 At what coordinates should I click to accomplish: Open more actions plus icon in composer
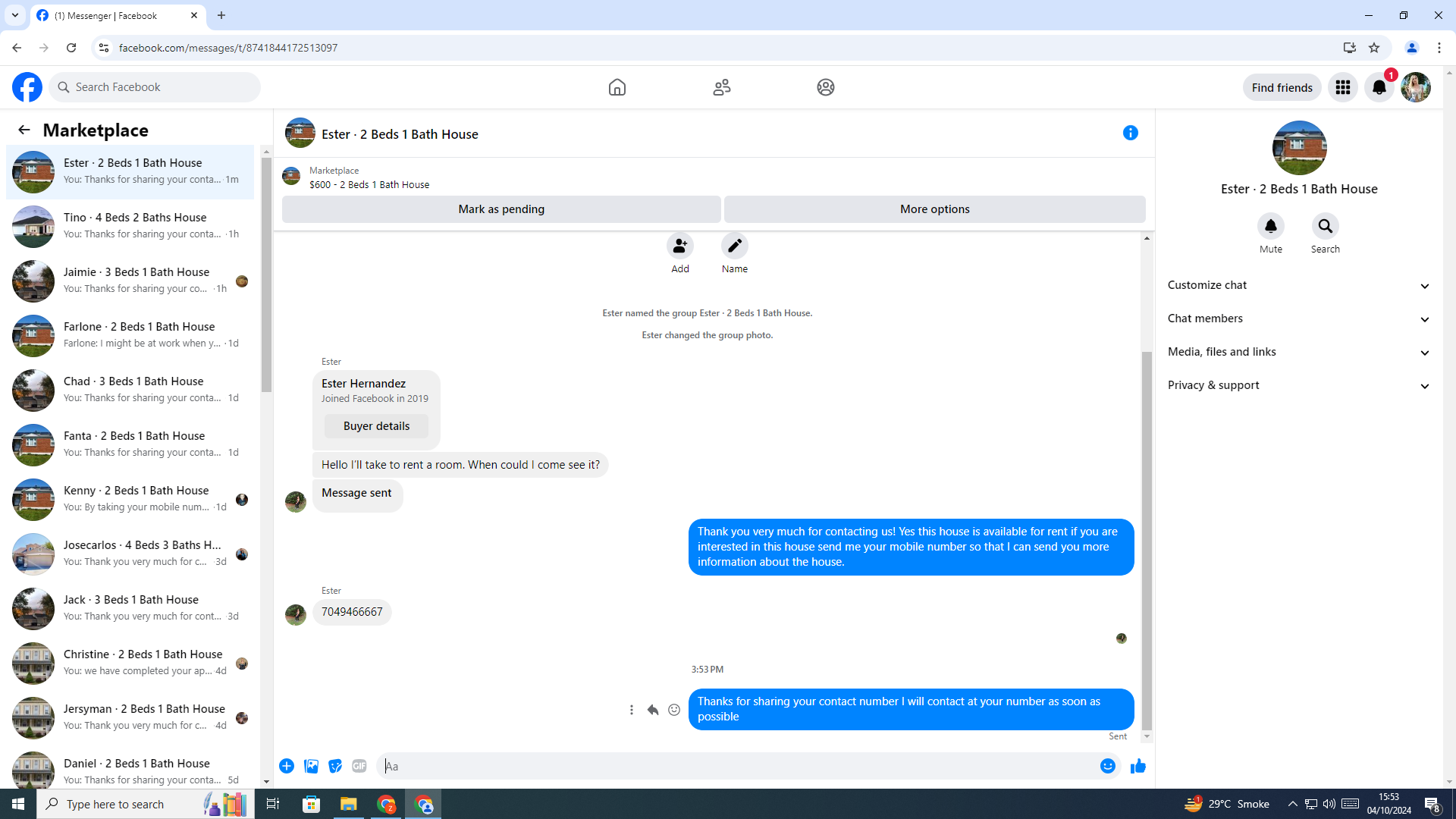pos(287,766)
